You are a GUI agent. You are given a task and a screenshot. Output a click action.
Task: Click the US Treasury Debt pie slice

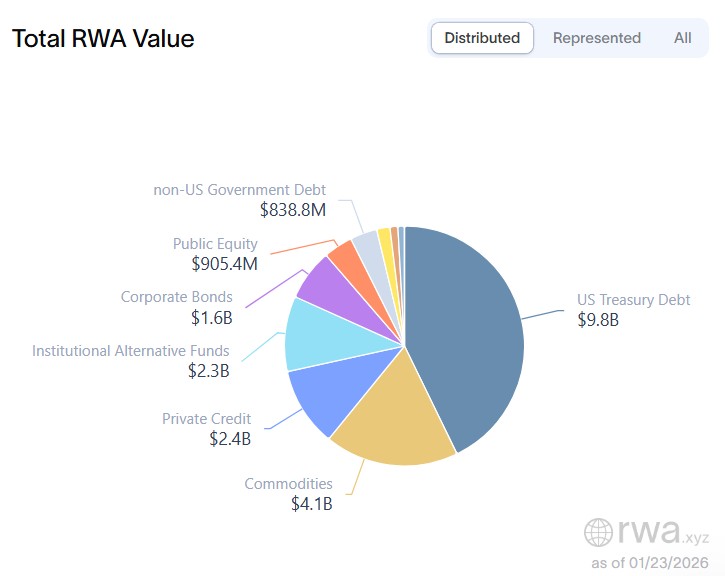470,330
